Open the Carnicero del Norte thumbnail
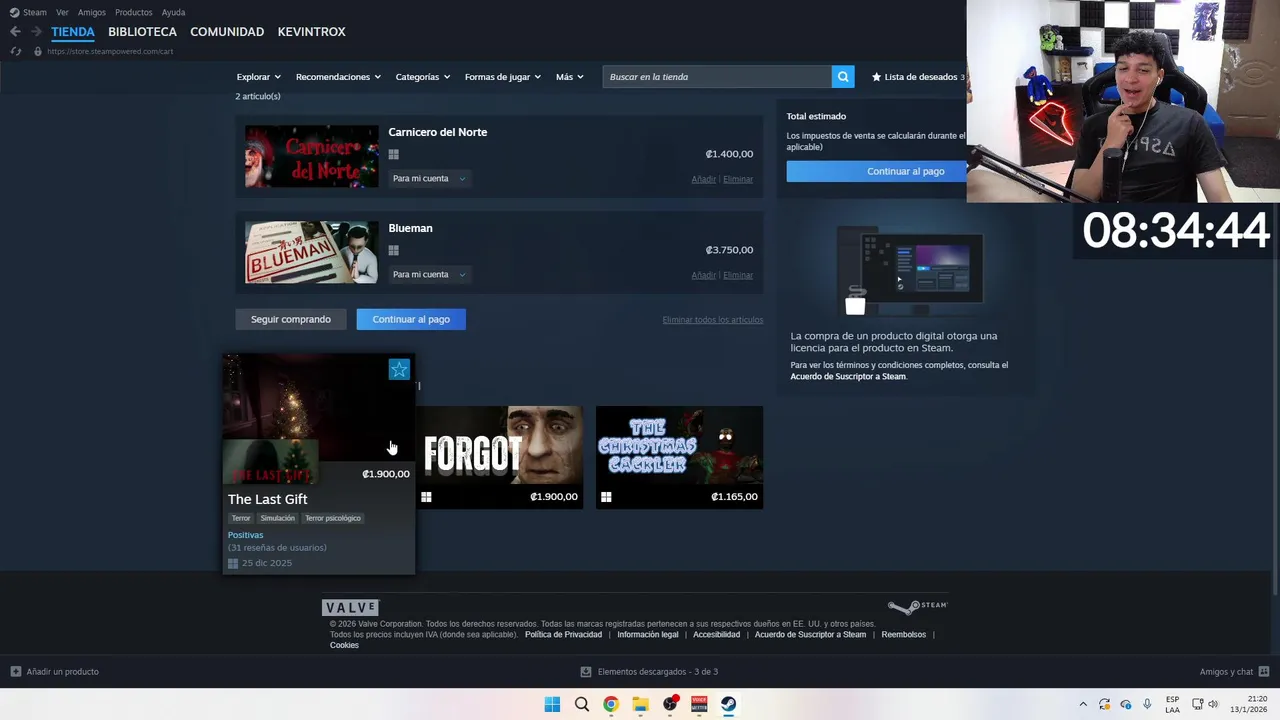The image size is (1280, 720). coord(311,156)
